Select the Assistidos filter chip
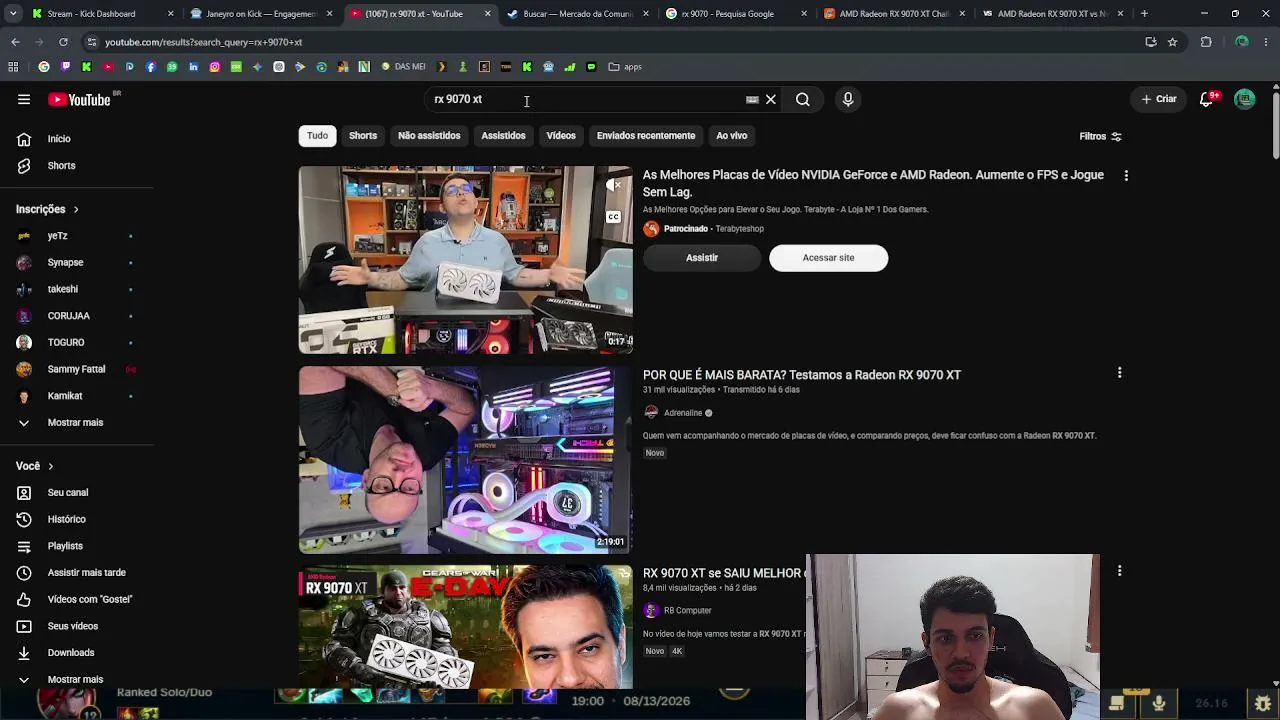1280x720 pixels. 503,136
